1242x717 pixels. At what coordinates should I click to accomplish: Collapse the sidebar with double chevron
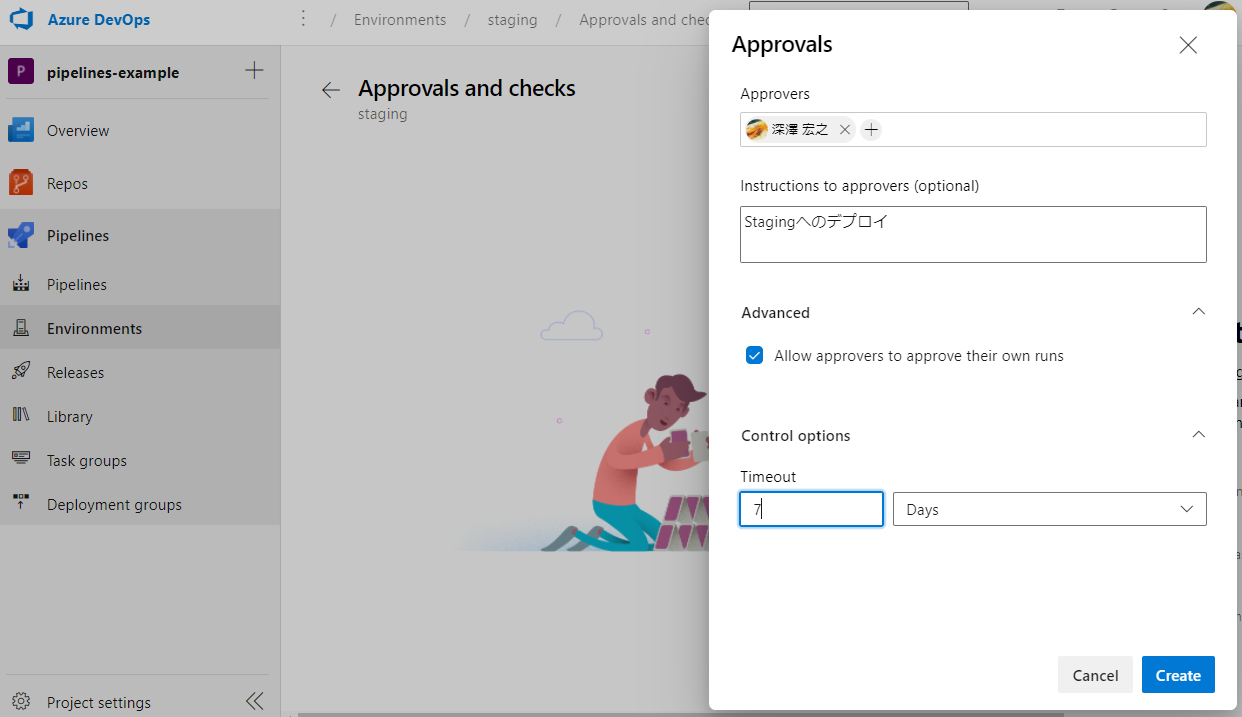[x=254, y=701]
